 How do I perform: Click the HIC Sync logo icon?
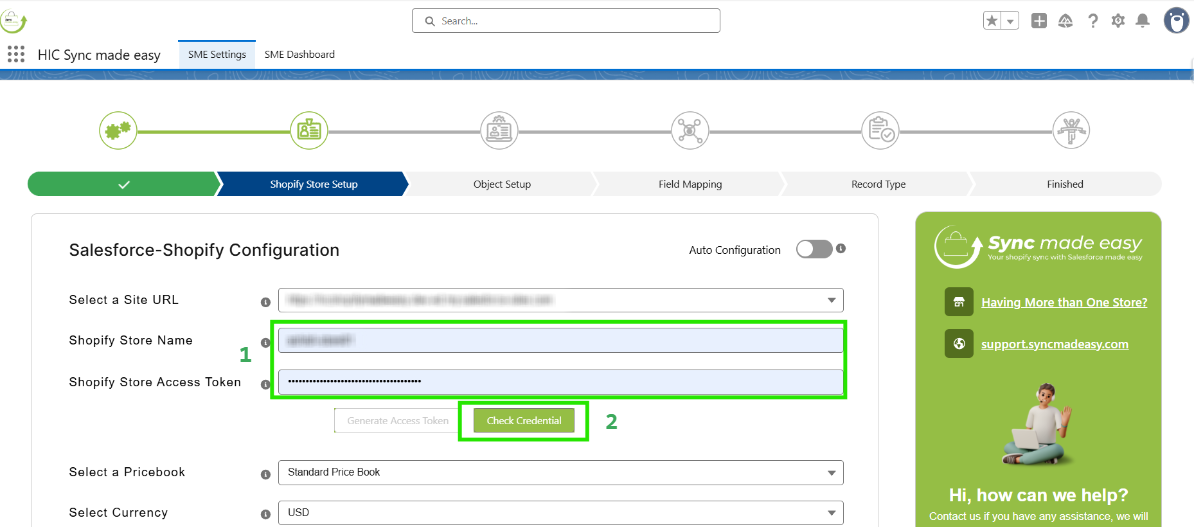tap(13, 20)
